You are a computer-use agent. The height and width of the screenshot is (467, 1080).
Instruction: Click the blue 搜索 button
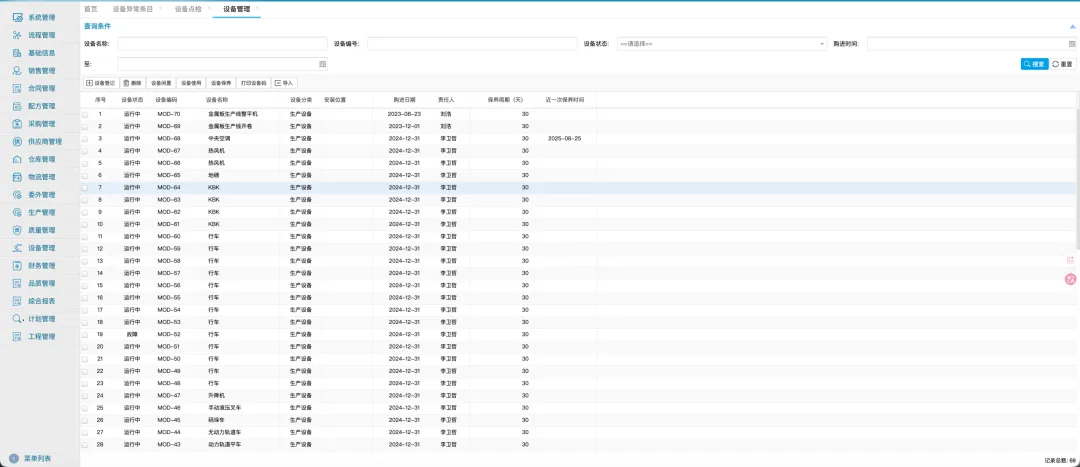pyautogui.click(x=1035, y=64)
